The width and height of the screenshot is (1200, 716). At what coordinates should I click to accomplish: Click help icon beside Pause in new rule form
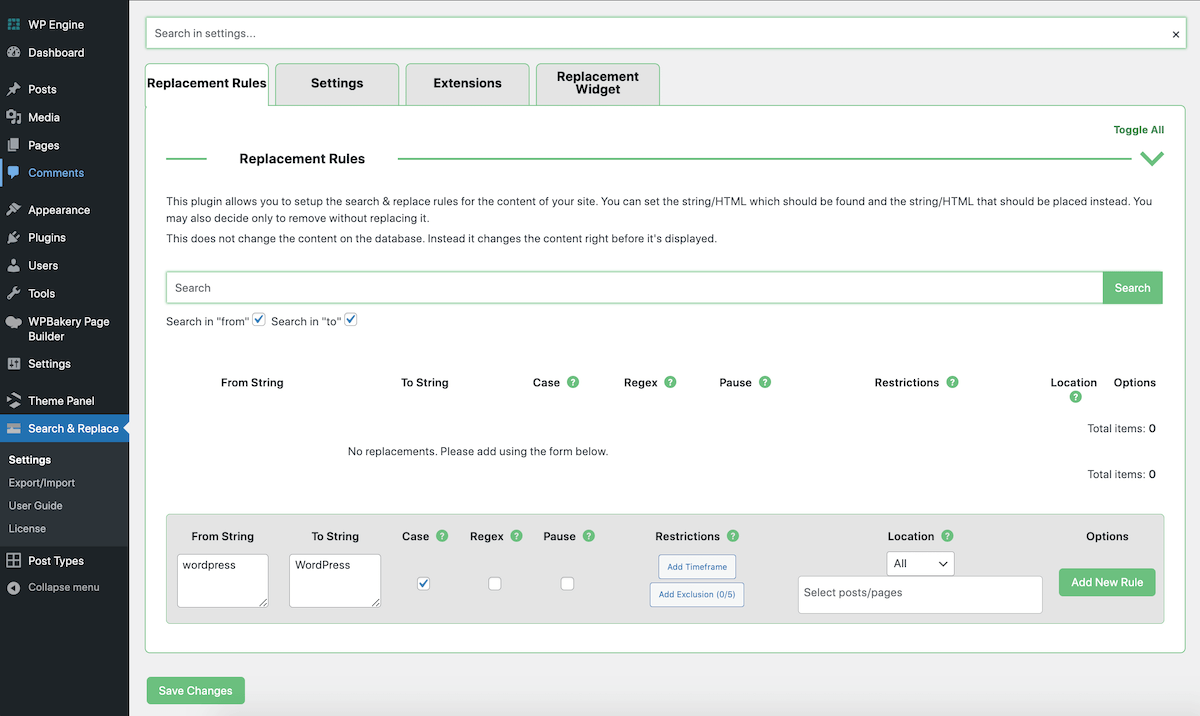[589, 536]
